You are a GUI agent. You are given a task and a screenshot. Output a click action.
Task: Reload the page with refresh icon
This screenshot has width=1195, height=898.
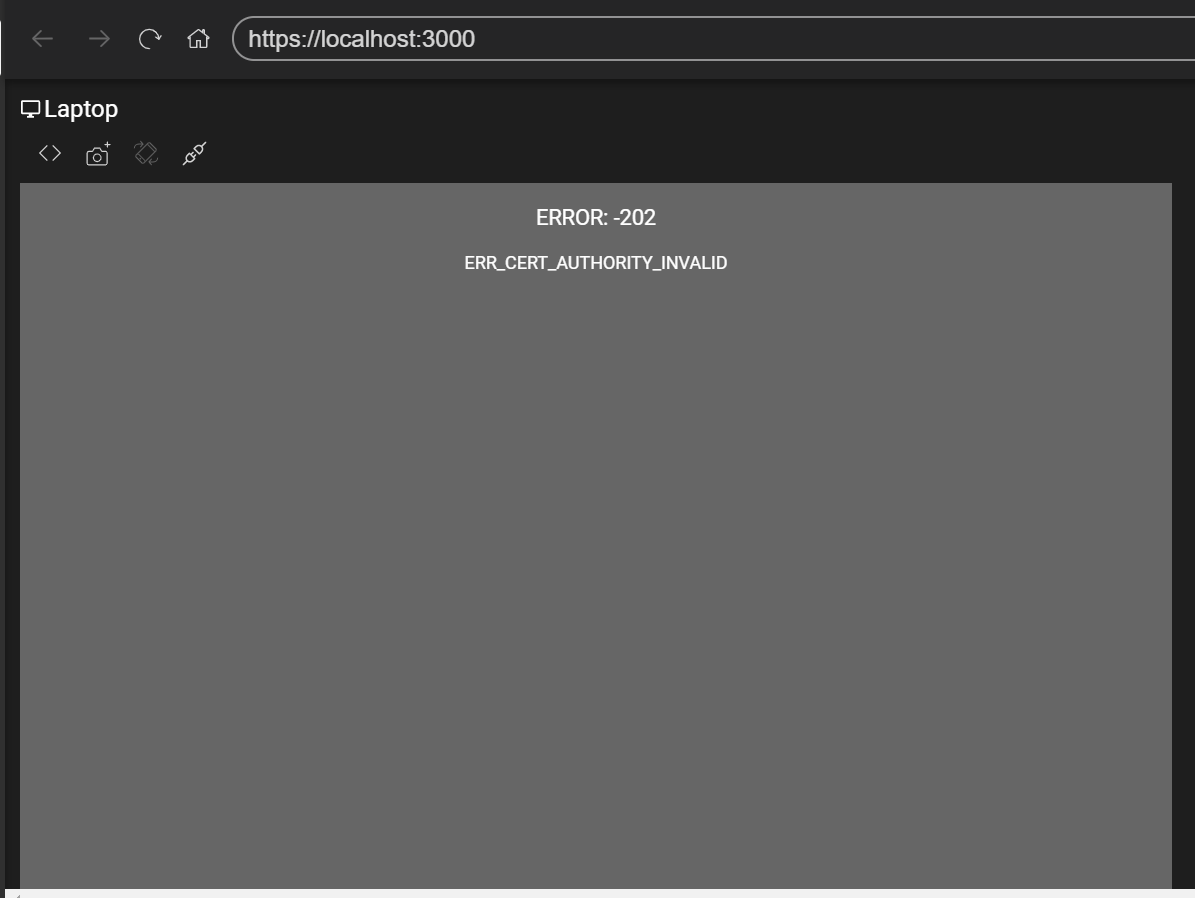149,39
